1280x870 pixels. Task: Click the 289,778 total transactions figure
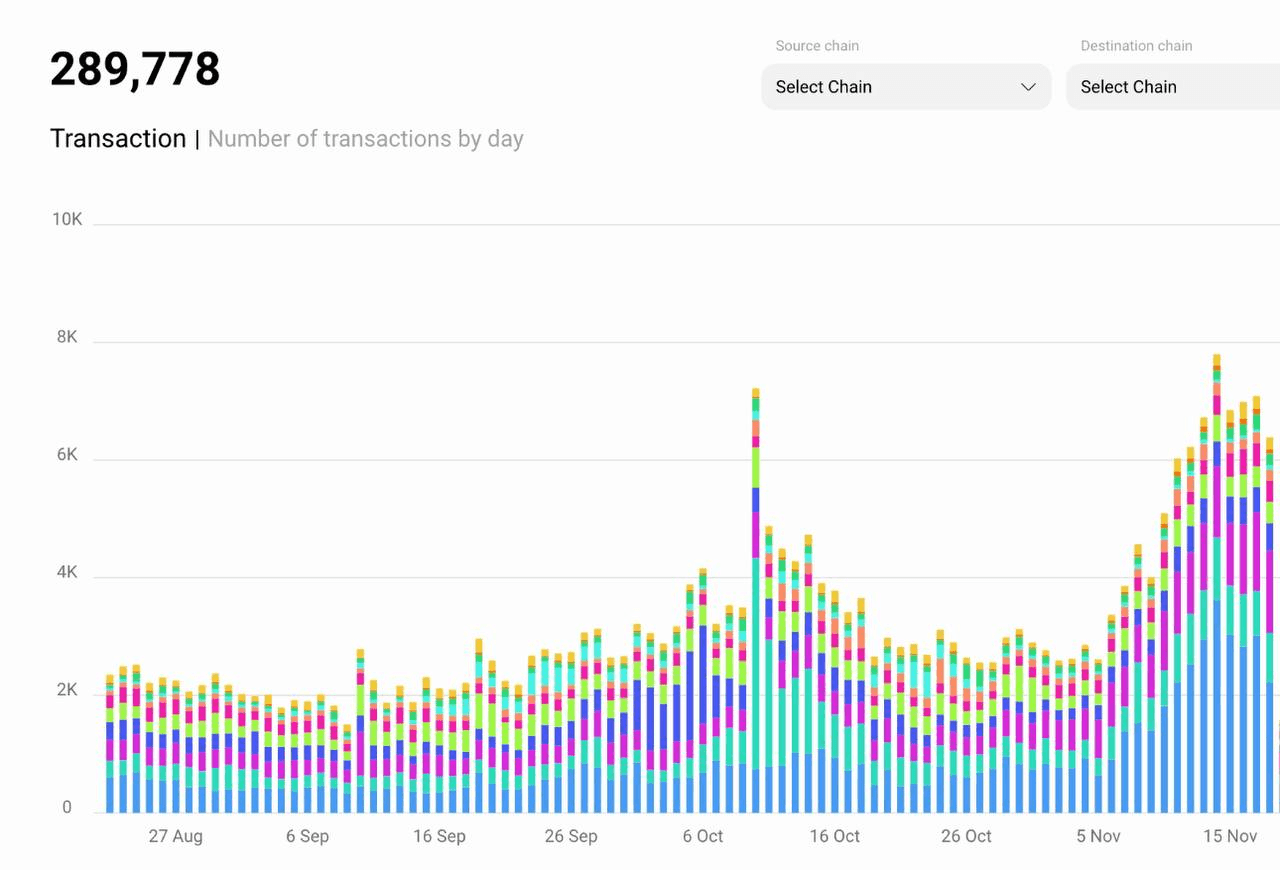[x=135, y=69]
